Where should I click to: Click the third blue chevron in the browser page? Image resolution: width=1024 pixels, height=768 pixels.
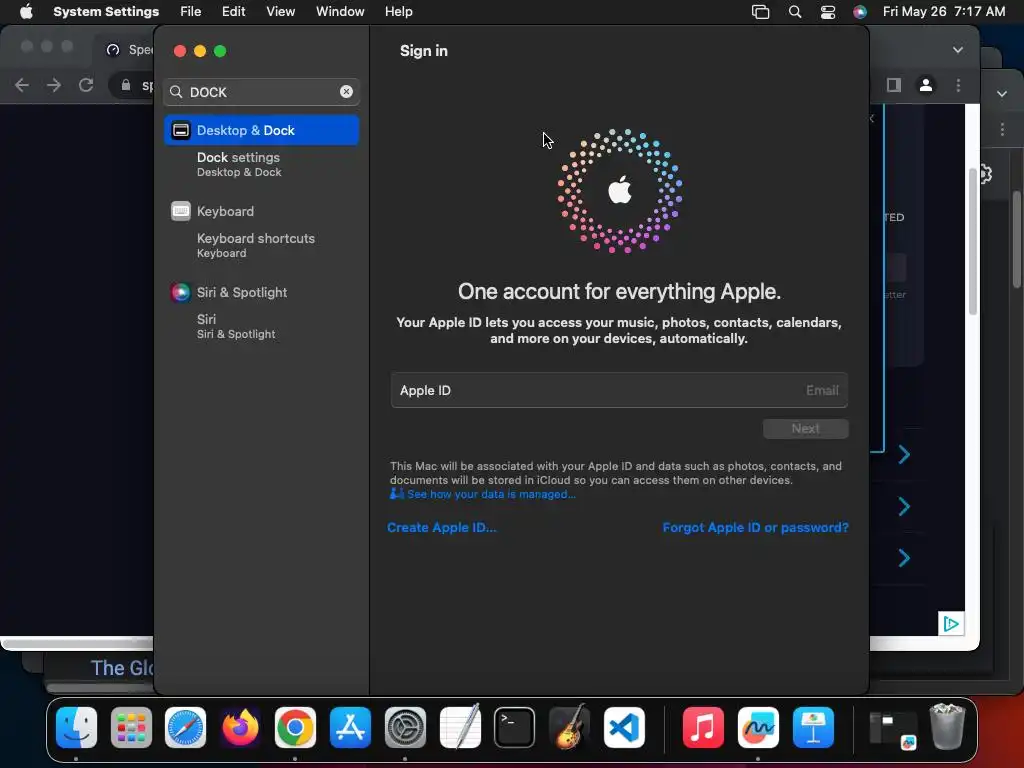[x=904, y=558]
